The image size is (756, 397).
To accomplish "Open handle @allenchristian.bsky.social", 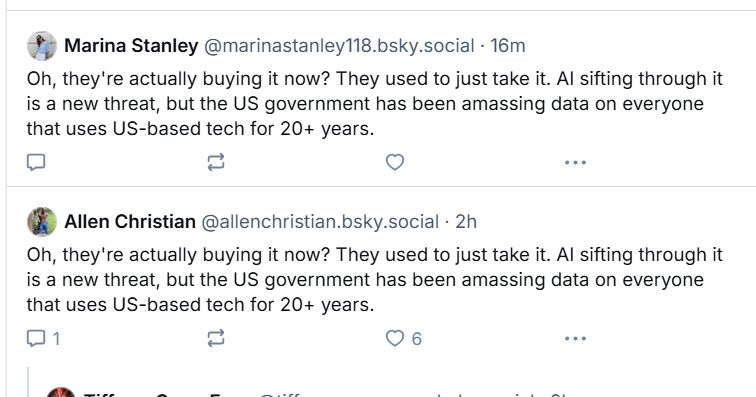I will 320,222.
